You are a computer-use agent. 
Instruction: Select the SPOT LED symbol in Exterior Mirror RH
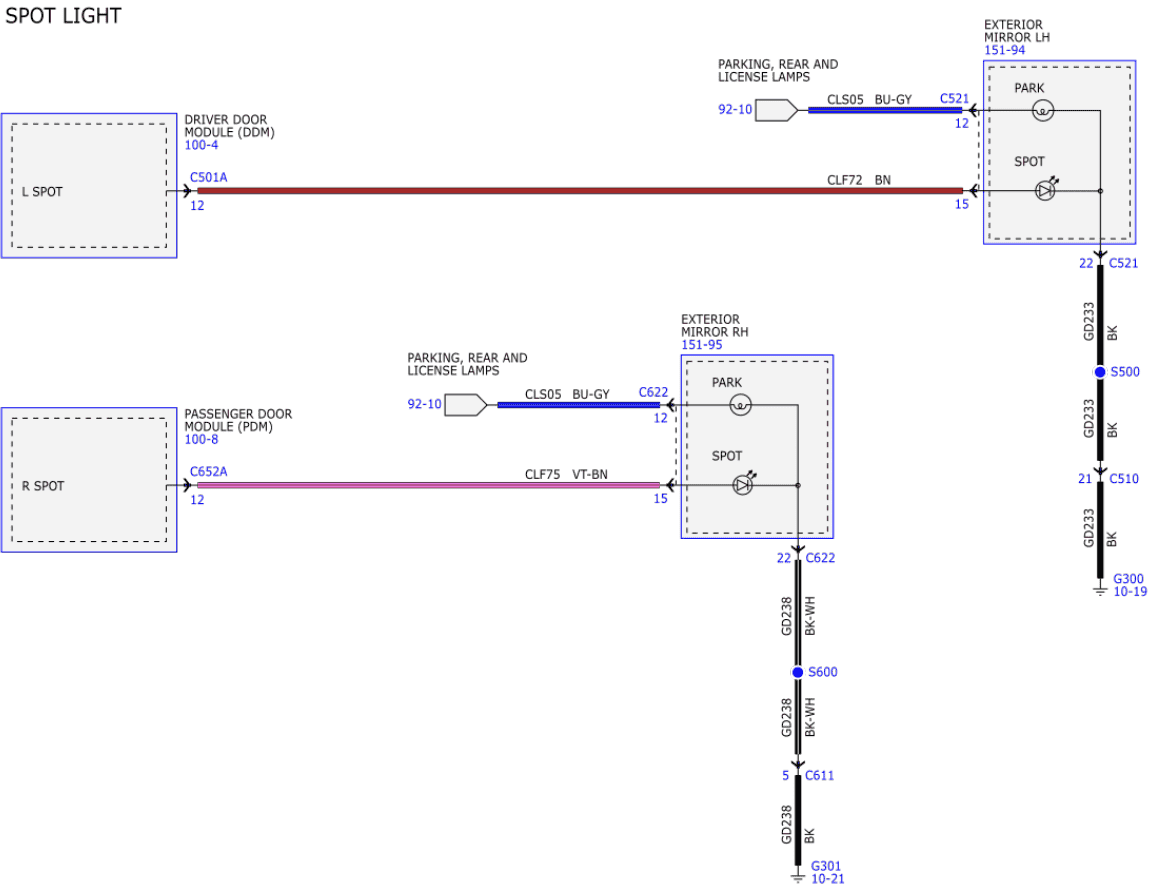(742, 485)
